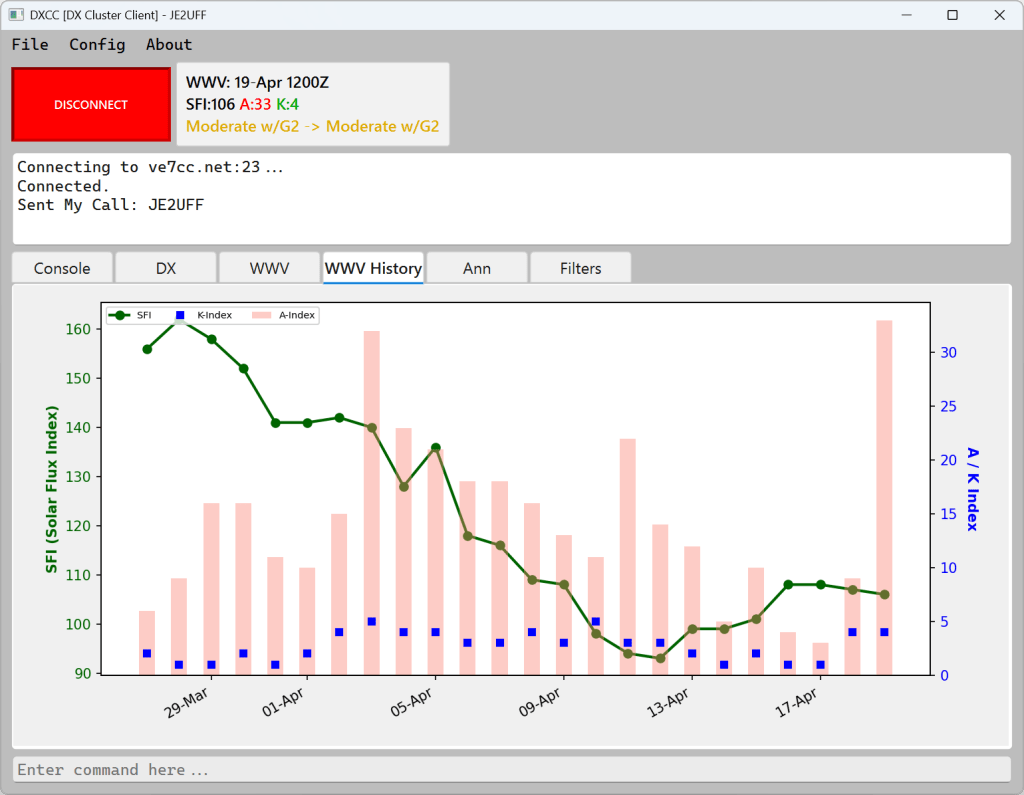Minimize the DXCC window
The width and height of the screenshot is (1024, 795).
tap(906, 15)
